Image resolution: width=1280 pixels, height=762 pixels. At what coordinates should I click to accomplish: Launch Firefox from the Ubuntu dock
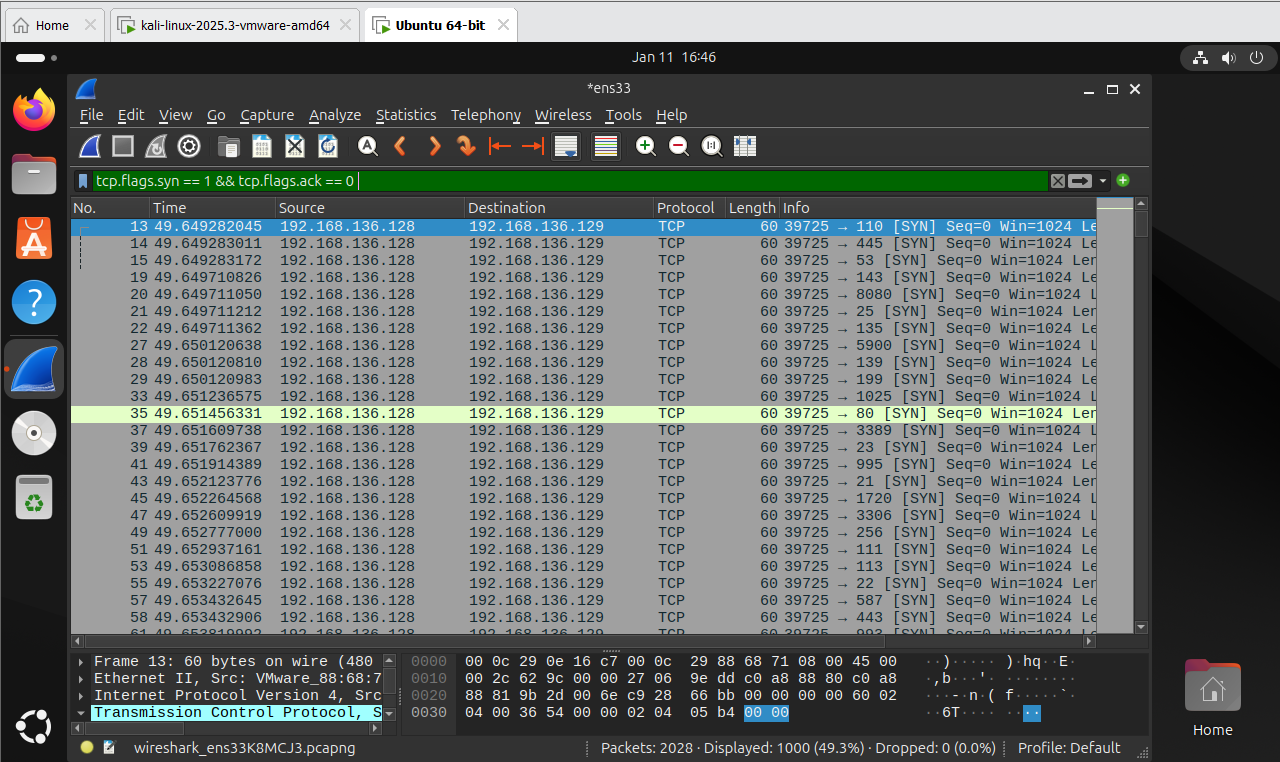click(34, 109)
